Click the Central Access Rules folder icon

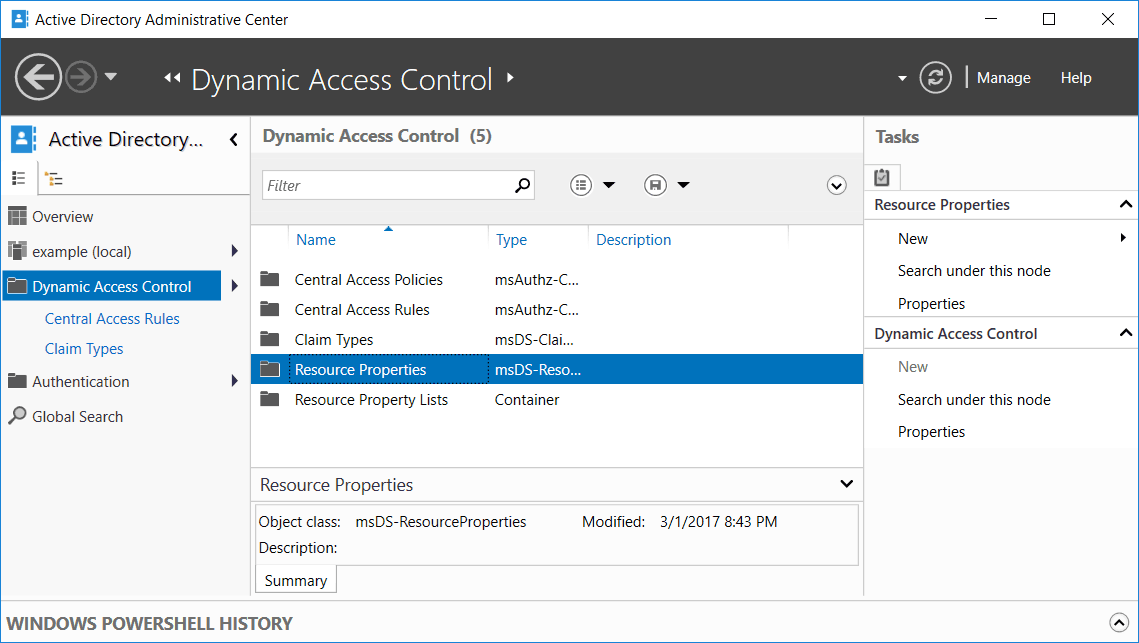point(270,309)
